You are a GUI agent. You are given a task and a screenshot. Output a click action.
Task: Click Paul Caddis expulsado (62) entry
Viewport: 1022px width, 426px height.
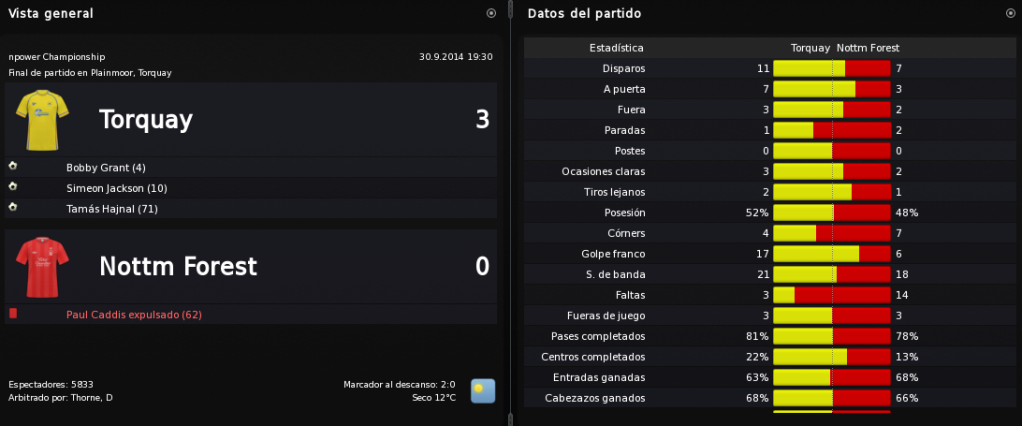click(x=134, y=315)
